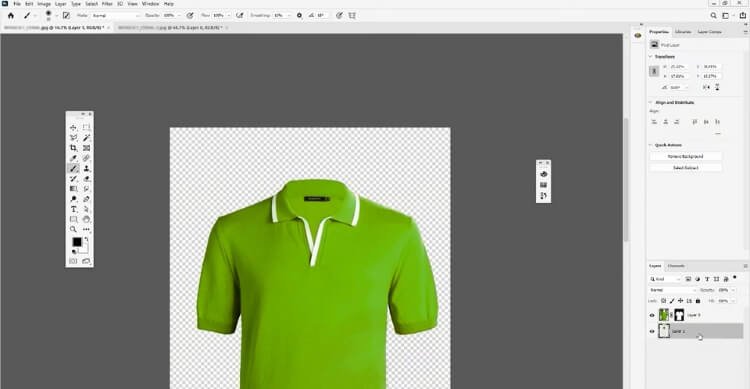The image size is (750, 389).
Task: Toggle Lock transparent pixels
Action: click(663, 301)
